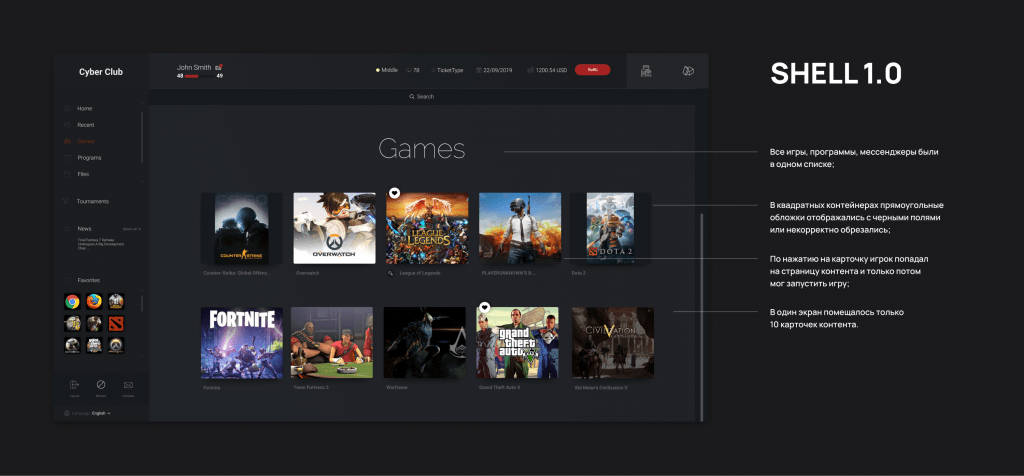Toggle the favorite heart on Grand Theft Auto V
This screenshot has width=1024, height=476.
(485, 307)
